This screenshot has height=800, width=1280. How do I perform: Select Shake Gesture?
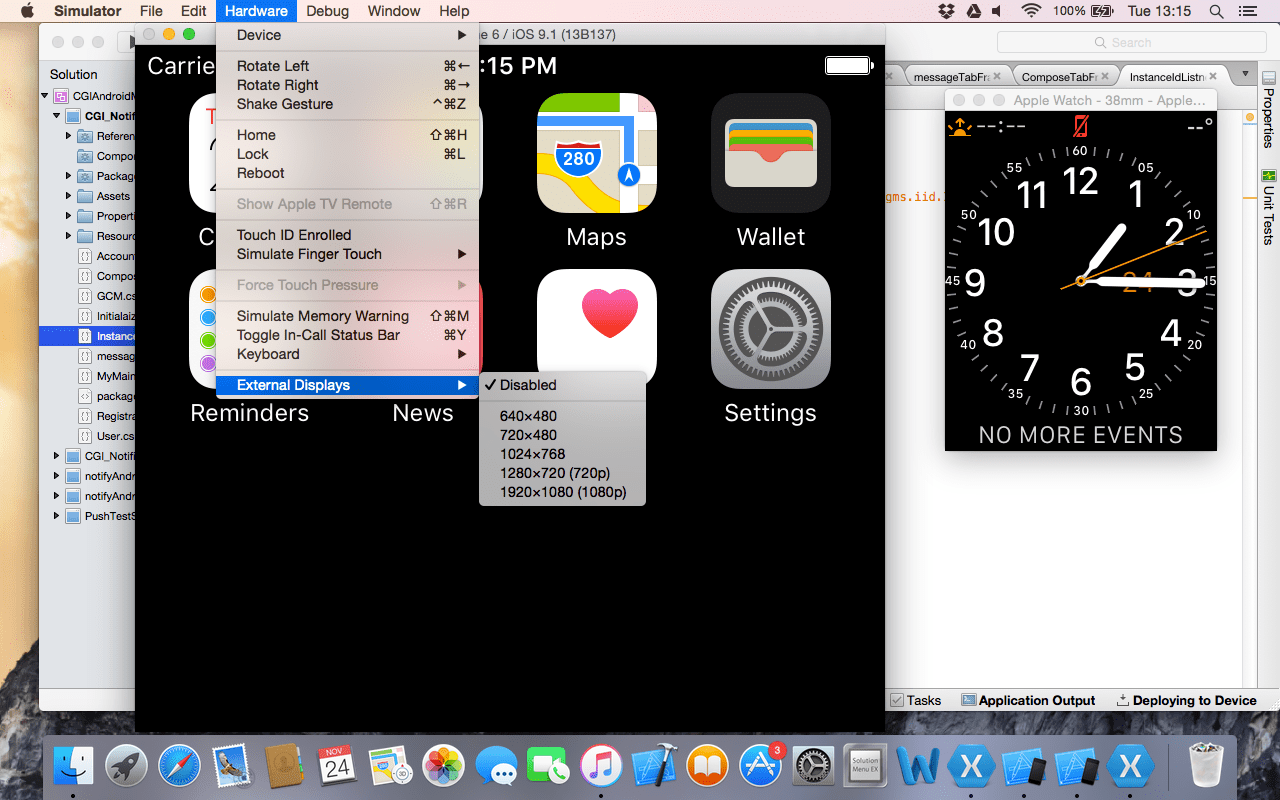pyautogui.click(x=347, y=104)
